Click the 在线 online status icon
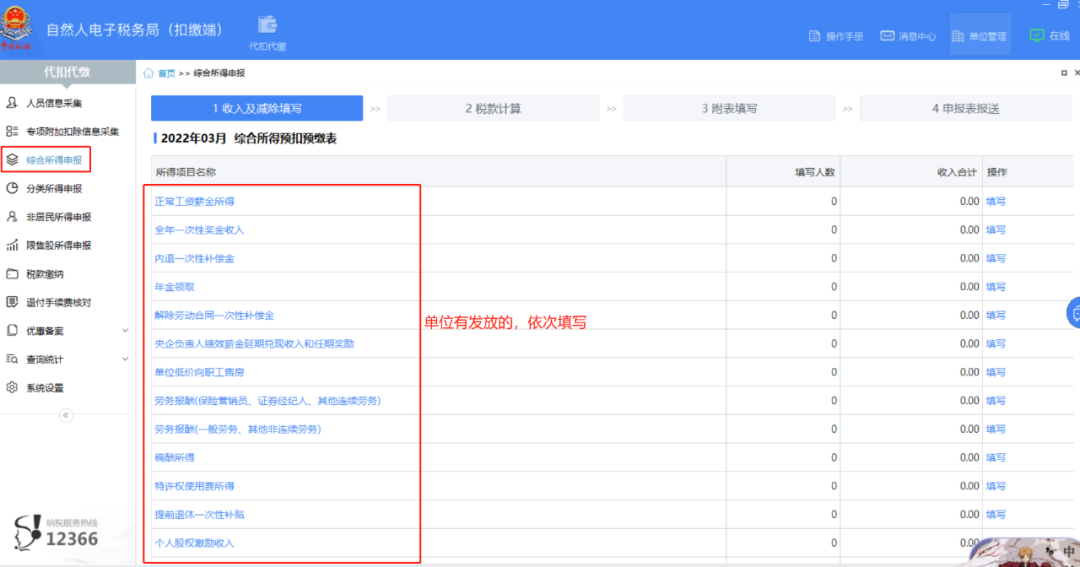The width and height of the screenshot is (1080, 567). click(x=1037, y=35)
